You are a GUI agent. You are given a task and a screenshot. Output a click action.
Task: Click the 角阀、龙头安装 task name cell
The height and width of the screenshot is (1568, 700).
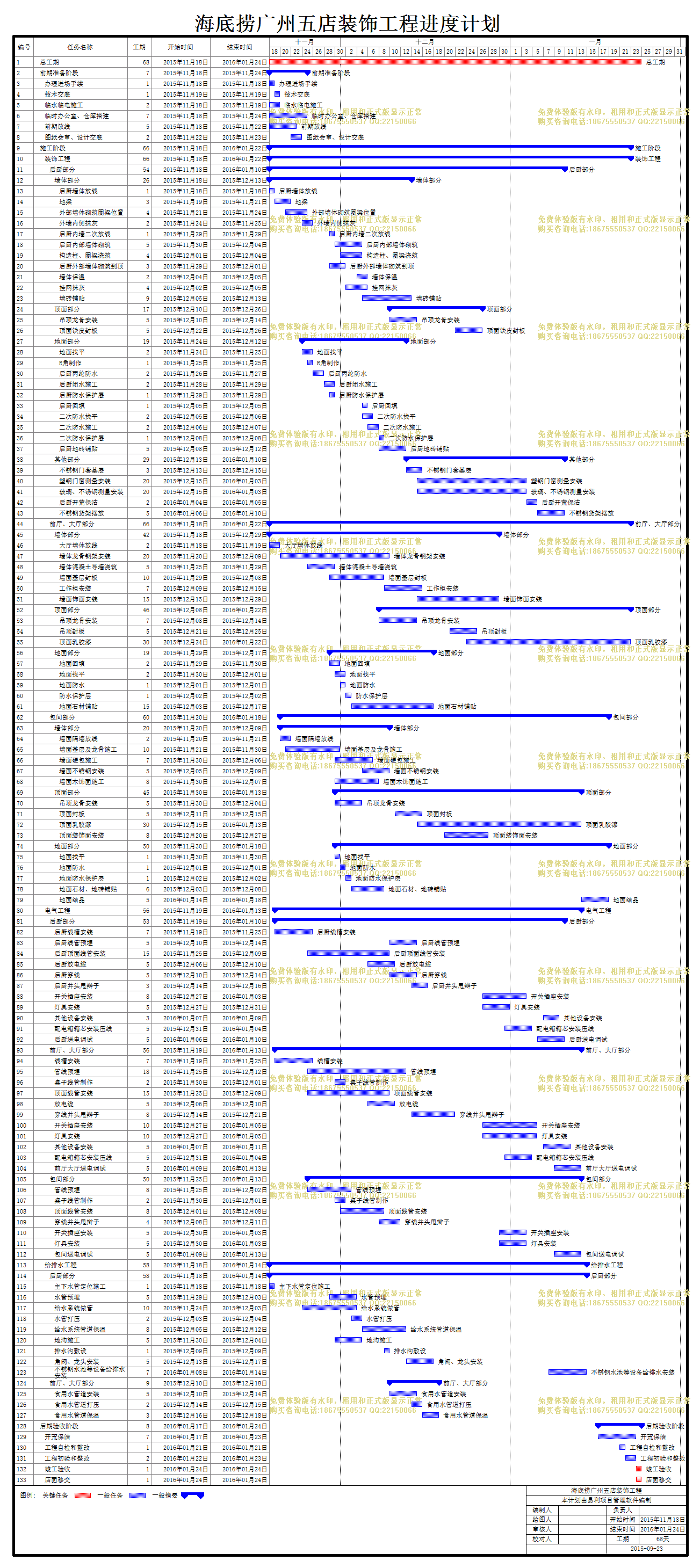coord(77,1362)
